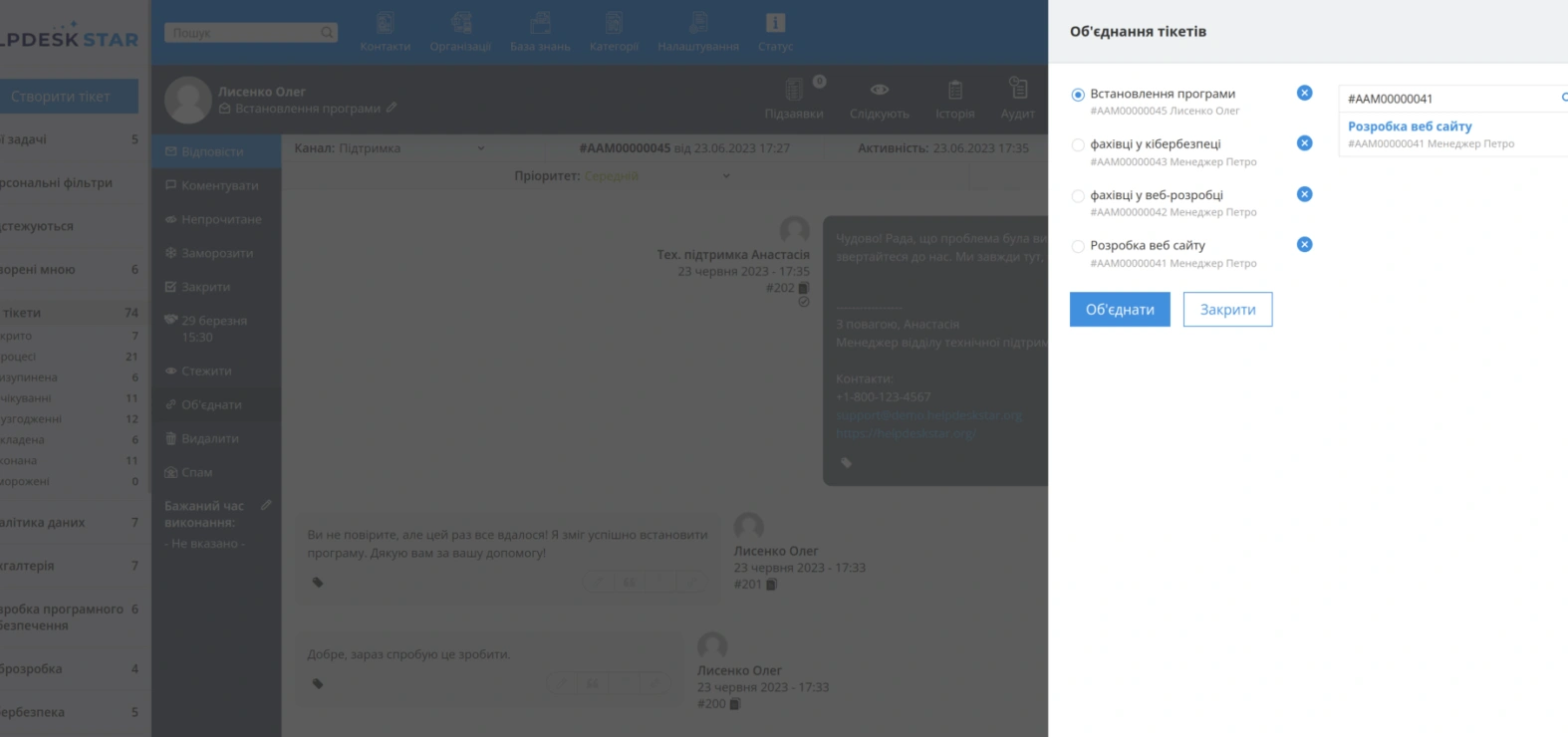Remove the фахівці у веб-розробці ticket from the list

[1304, 194]
